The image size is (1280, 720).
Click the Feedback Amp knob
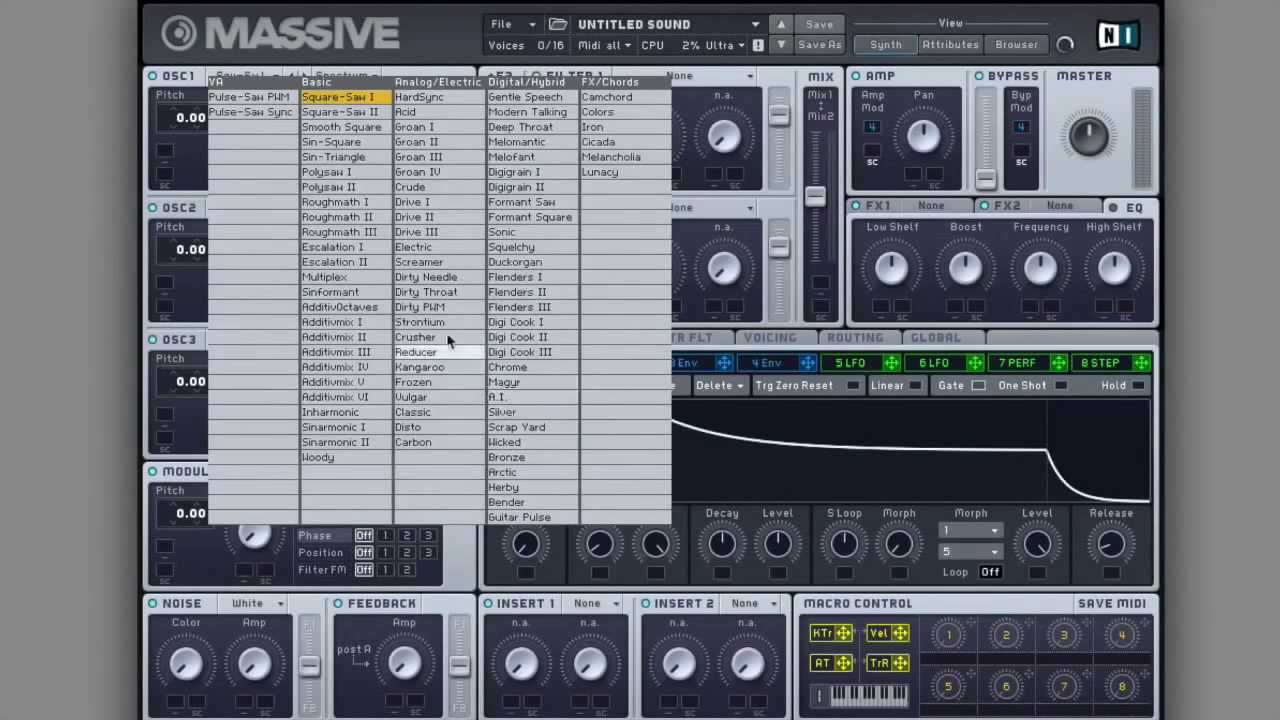(x=404, y=662)
